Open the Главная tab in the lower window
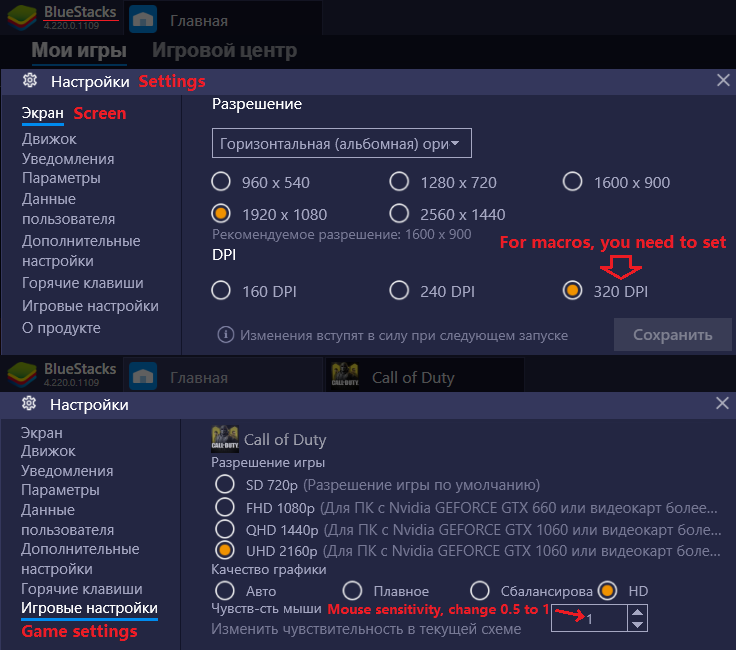 223,376
